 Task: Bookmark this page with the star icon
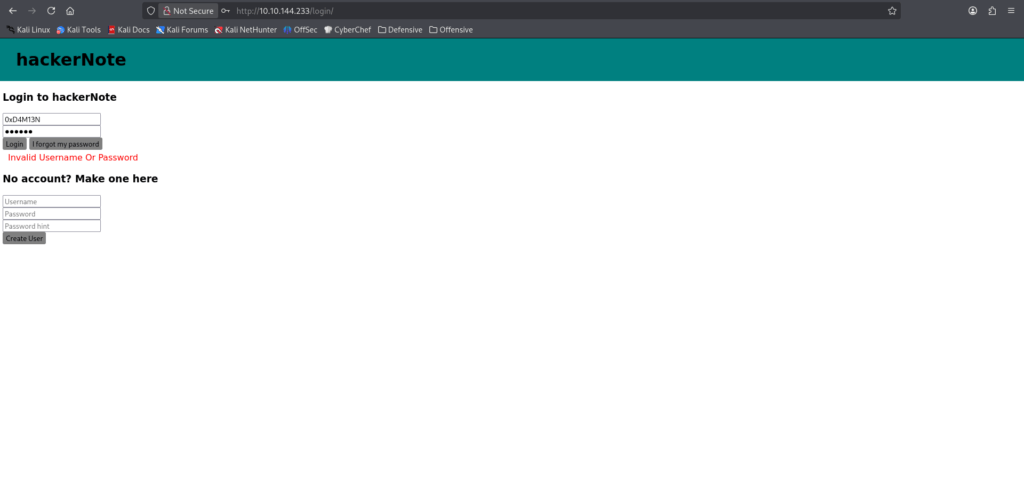pyautogui.click(x=891, y=11)
